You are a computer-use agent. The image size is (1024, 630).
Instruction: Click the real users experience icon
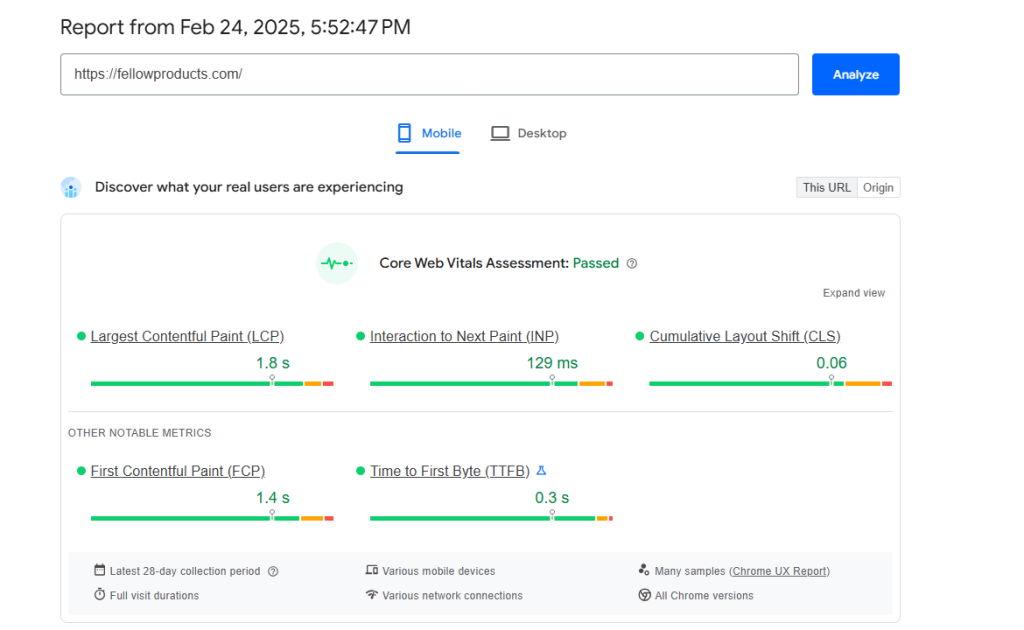click(x=70, y=188)
